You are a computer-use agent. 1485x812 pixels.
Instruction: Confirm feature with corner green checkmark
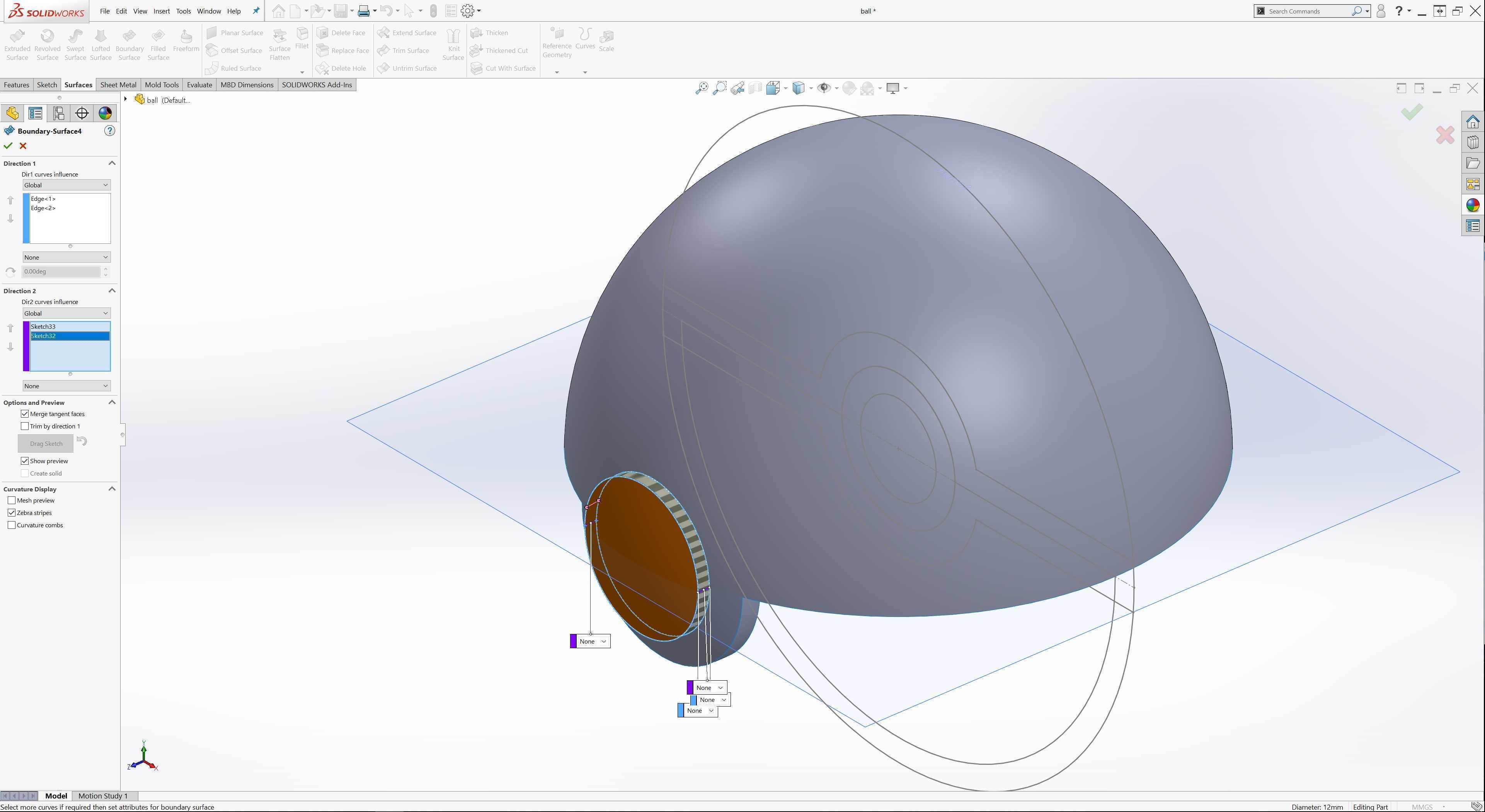[1412, 112]
